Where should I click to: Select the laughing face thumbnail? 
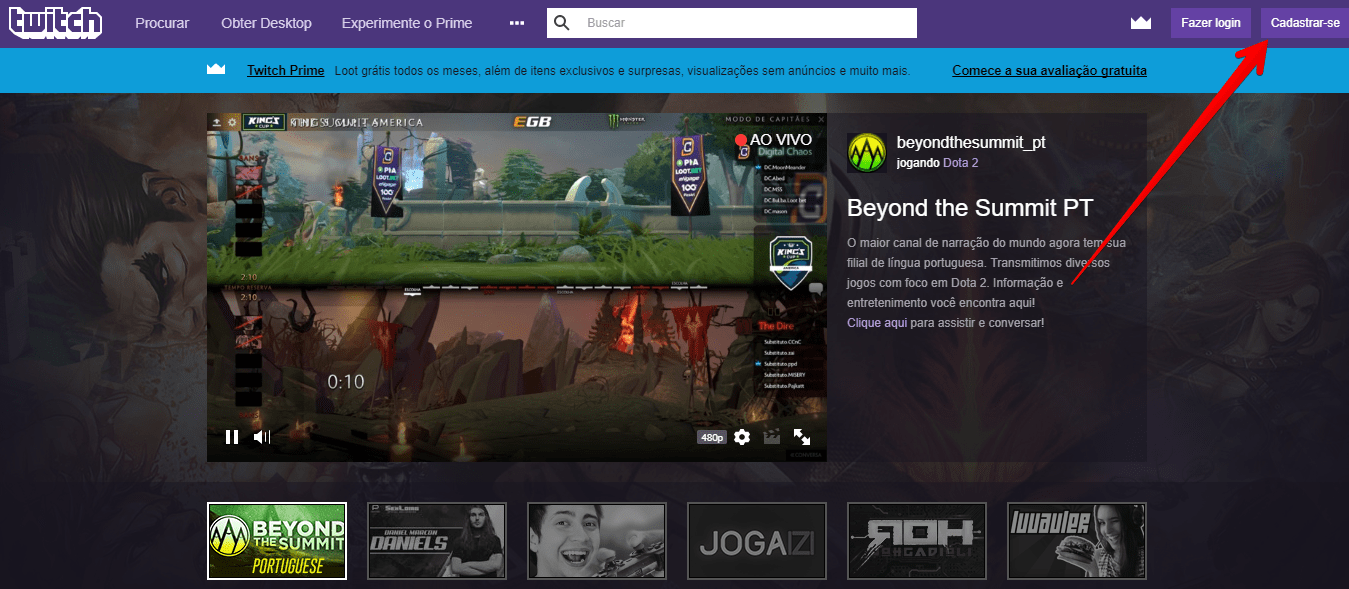point(597,541)
